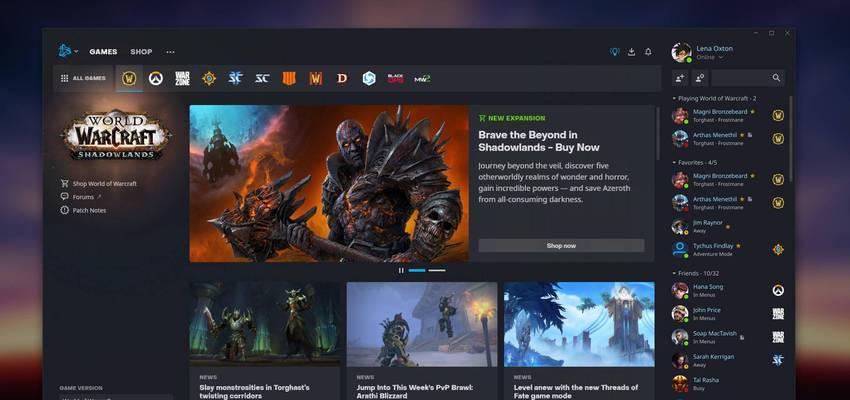
Task: Select friend Hana Song
Action: pyautogui.click(x=728, y=290)
